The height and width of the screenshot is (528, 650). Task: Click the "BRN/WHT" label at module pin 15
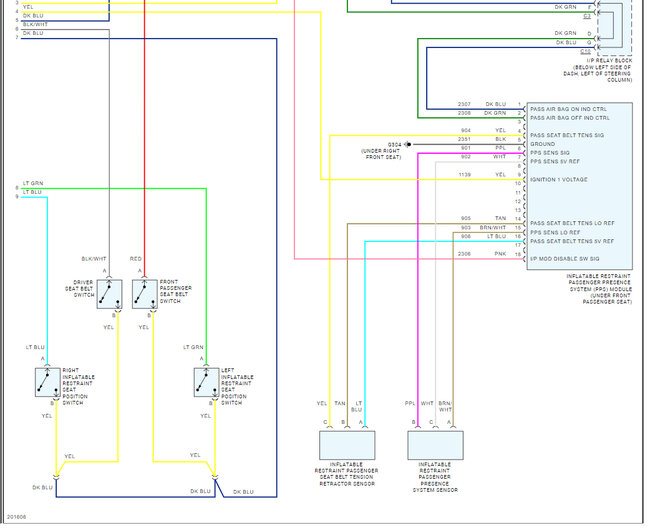click(493, 228)
